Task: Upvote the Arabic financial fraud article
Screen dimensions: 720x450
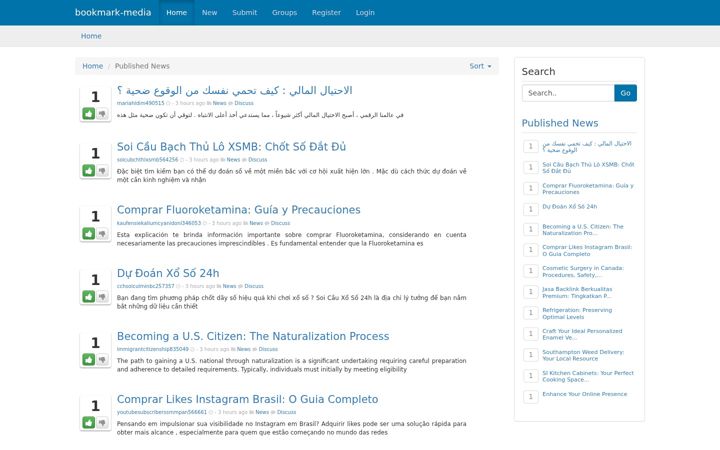Action: point(89,113)
